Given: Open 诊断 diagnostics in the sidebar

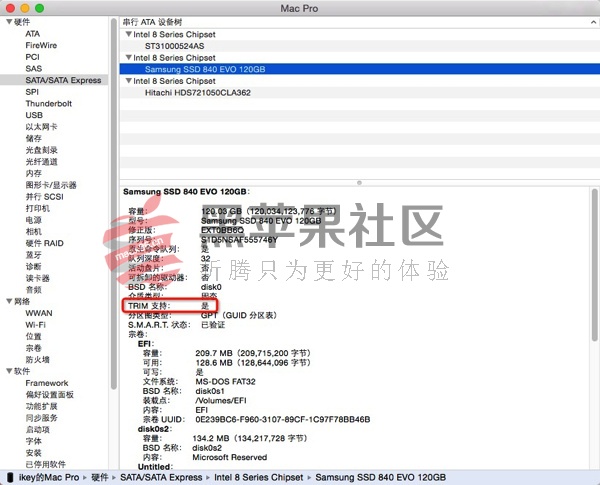Looking at the screenshot, I should tap(34, 266).
